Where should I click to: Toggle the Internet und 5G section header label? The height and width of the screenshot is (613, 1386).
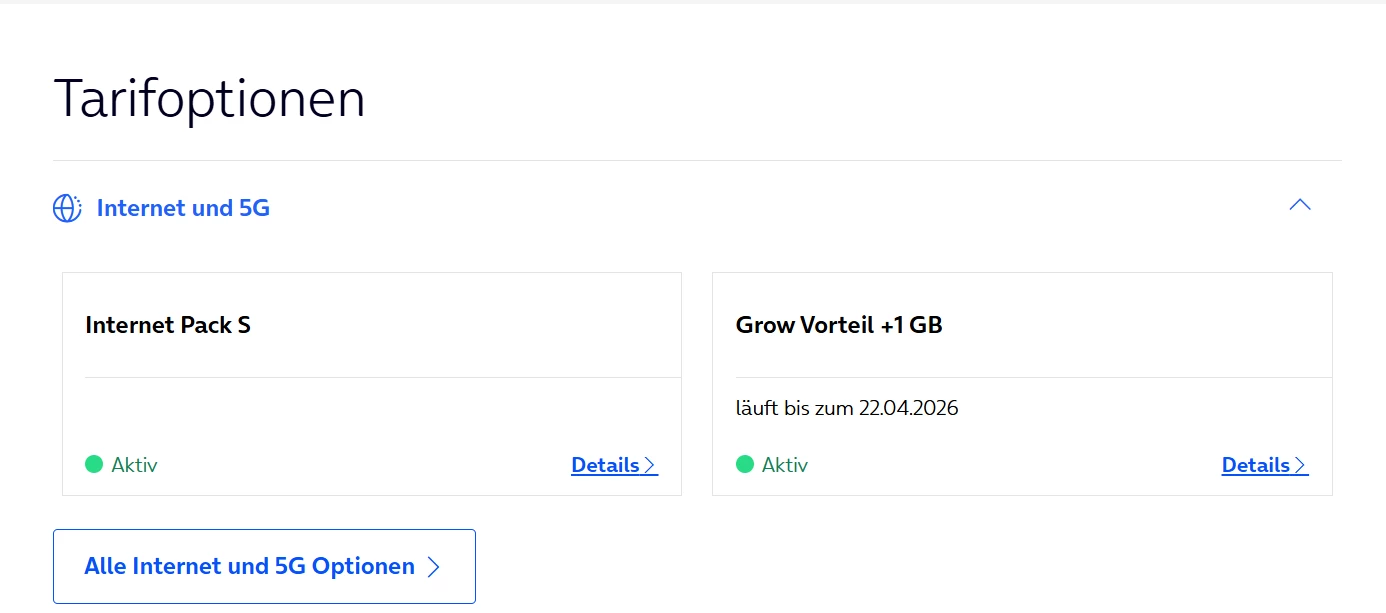[x=183, y=208]
